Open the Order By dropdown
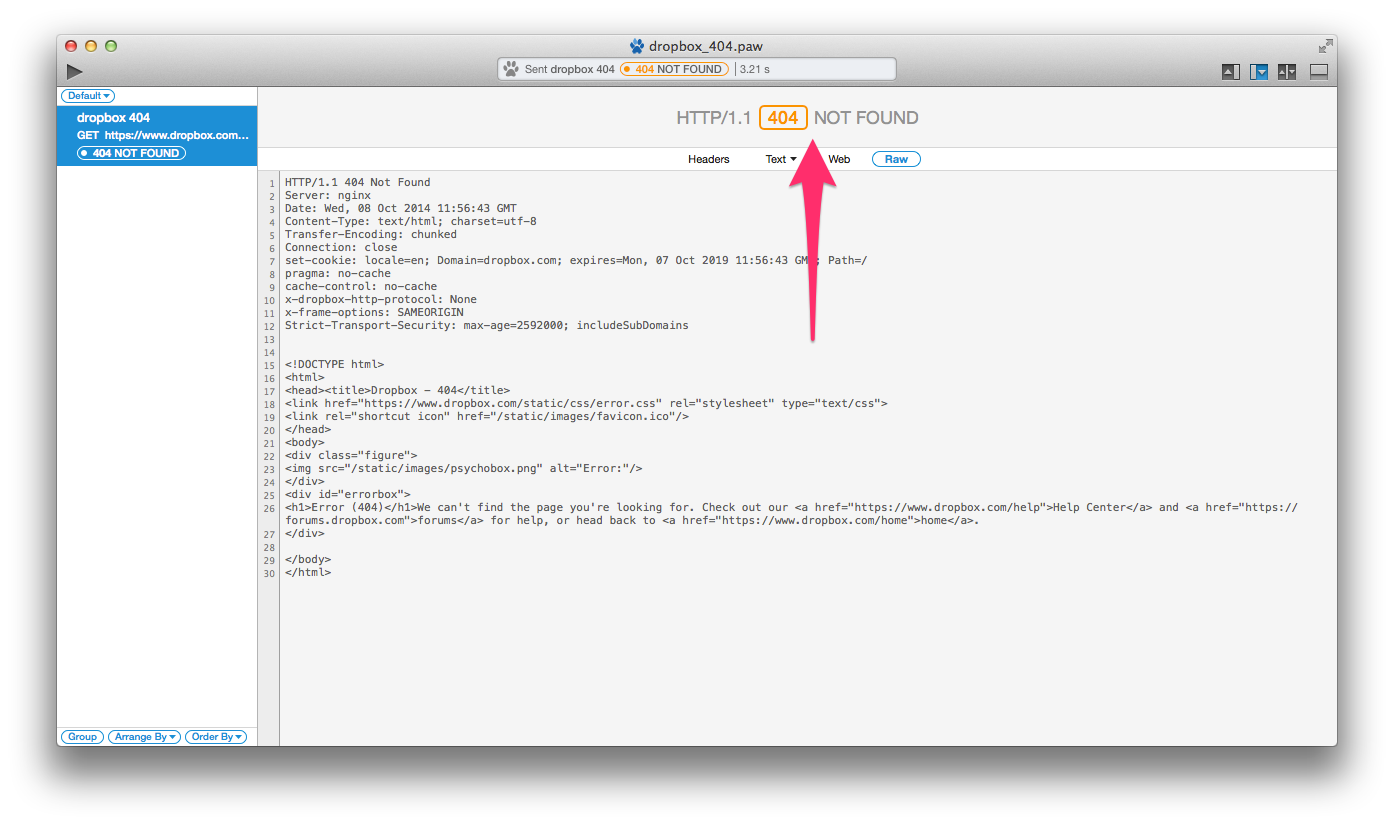The height and width of the screenshot is (825, 1394). (x=217, y=737)
